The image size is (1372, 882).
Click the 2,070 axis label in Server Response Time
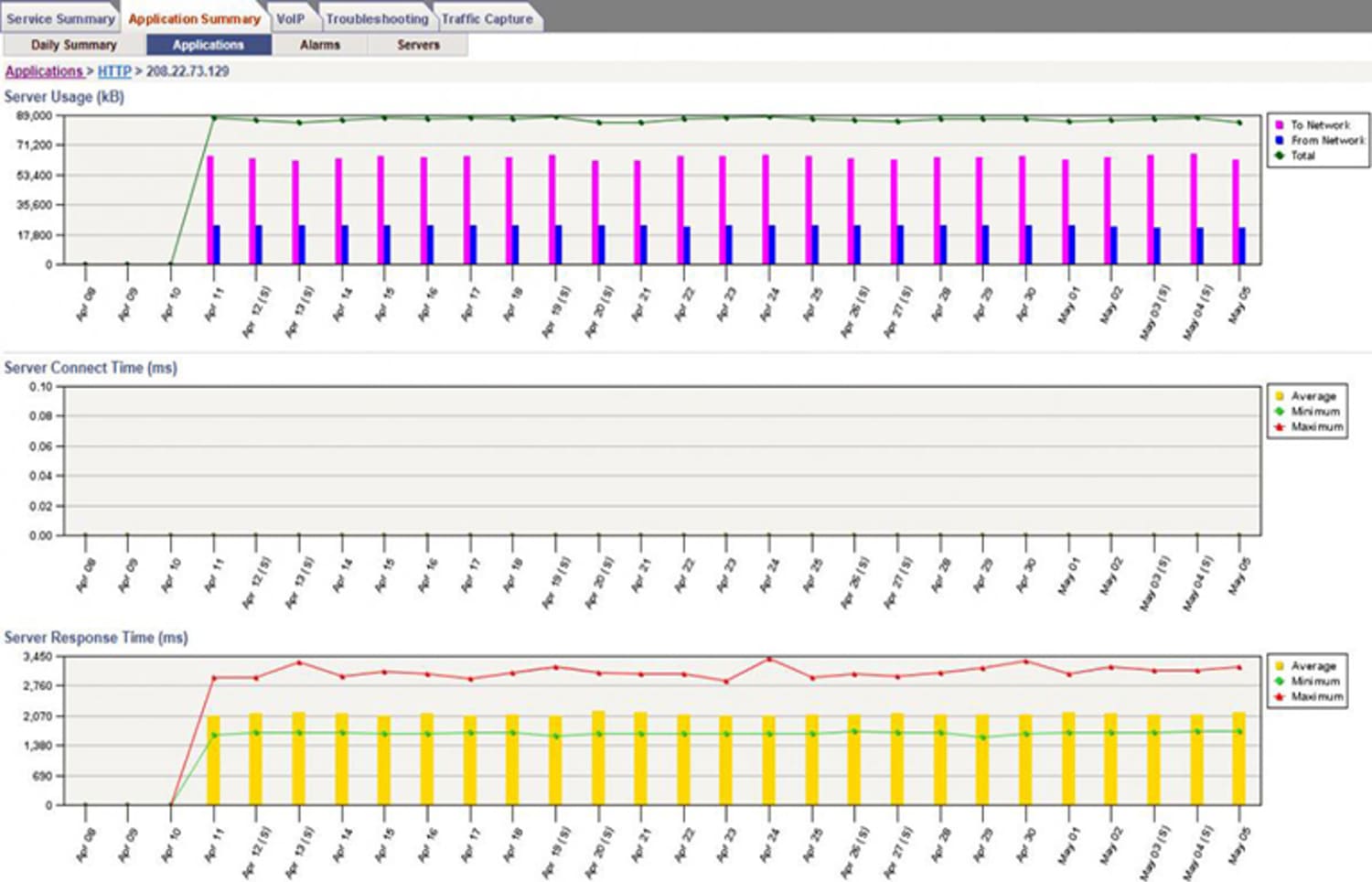click(38, 716)
